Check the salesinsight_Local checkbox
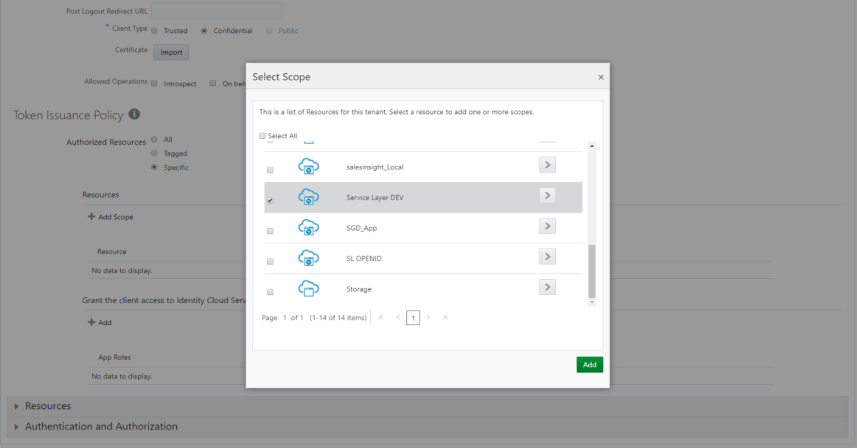 click(x=270, y=170)
